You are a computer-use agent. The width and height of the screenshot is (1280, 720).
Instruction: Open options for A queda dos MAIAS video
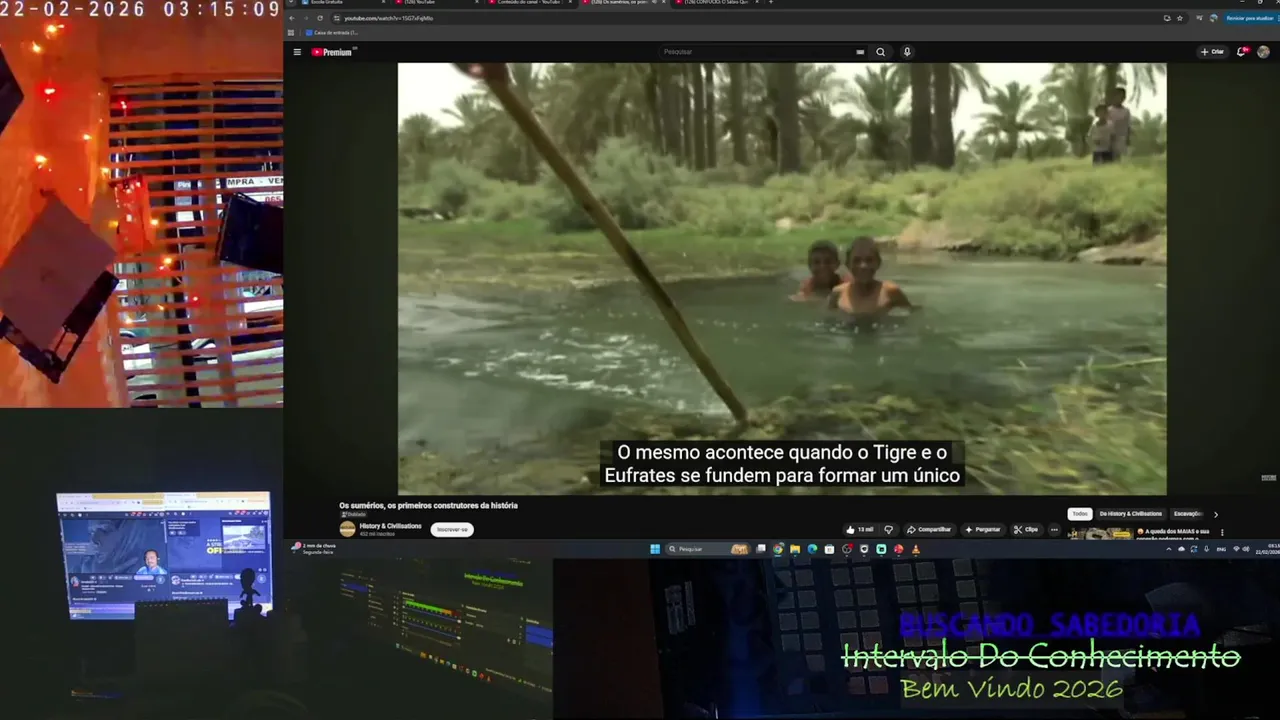(1222, 532)
